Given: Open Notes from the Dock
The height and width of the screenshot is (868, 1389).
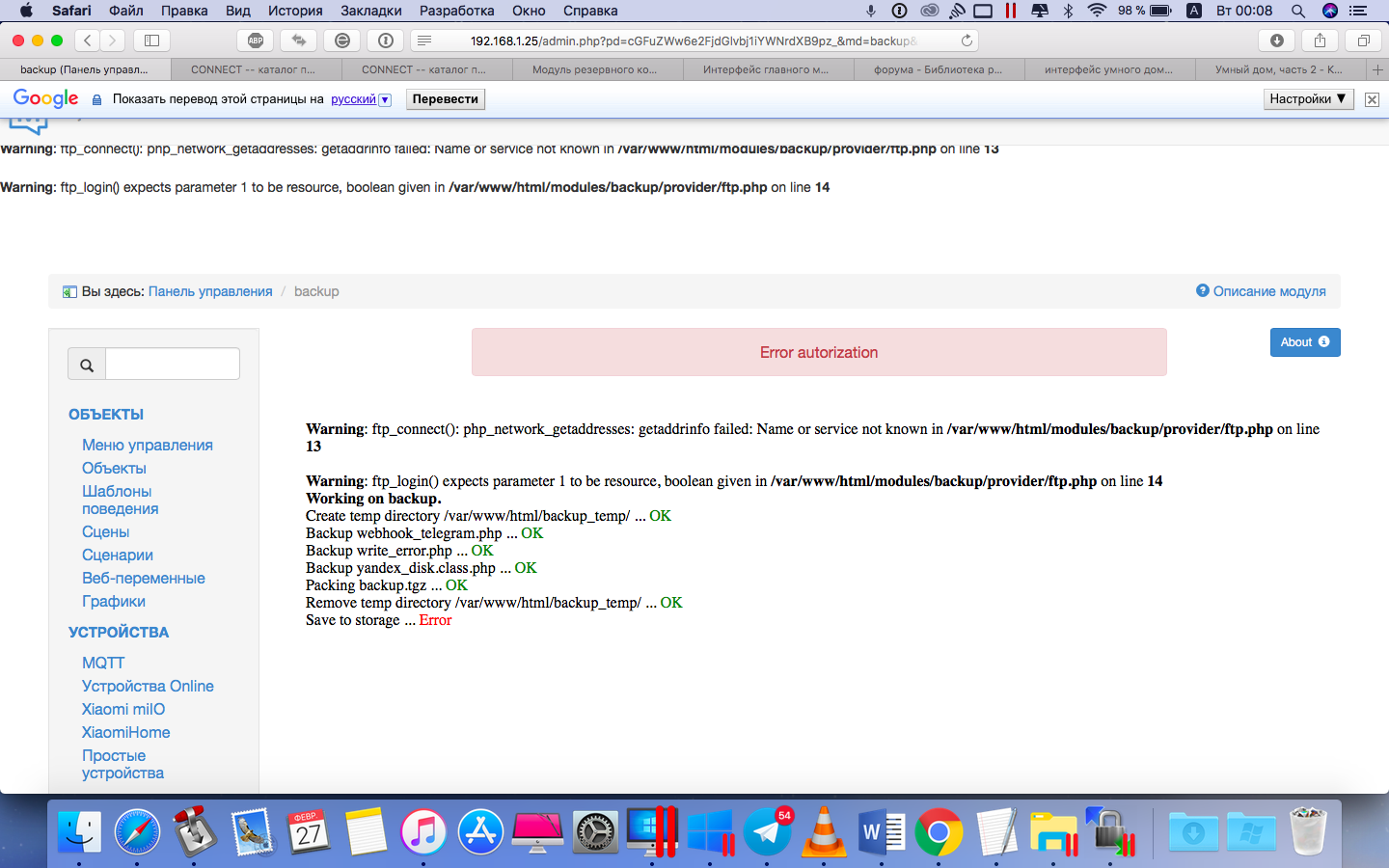Looking at the screenshot, I should 367,831.
